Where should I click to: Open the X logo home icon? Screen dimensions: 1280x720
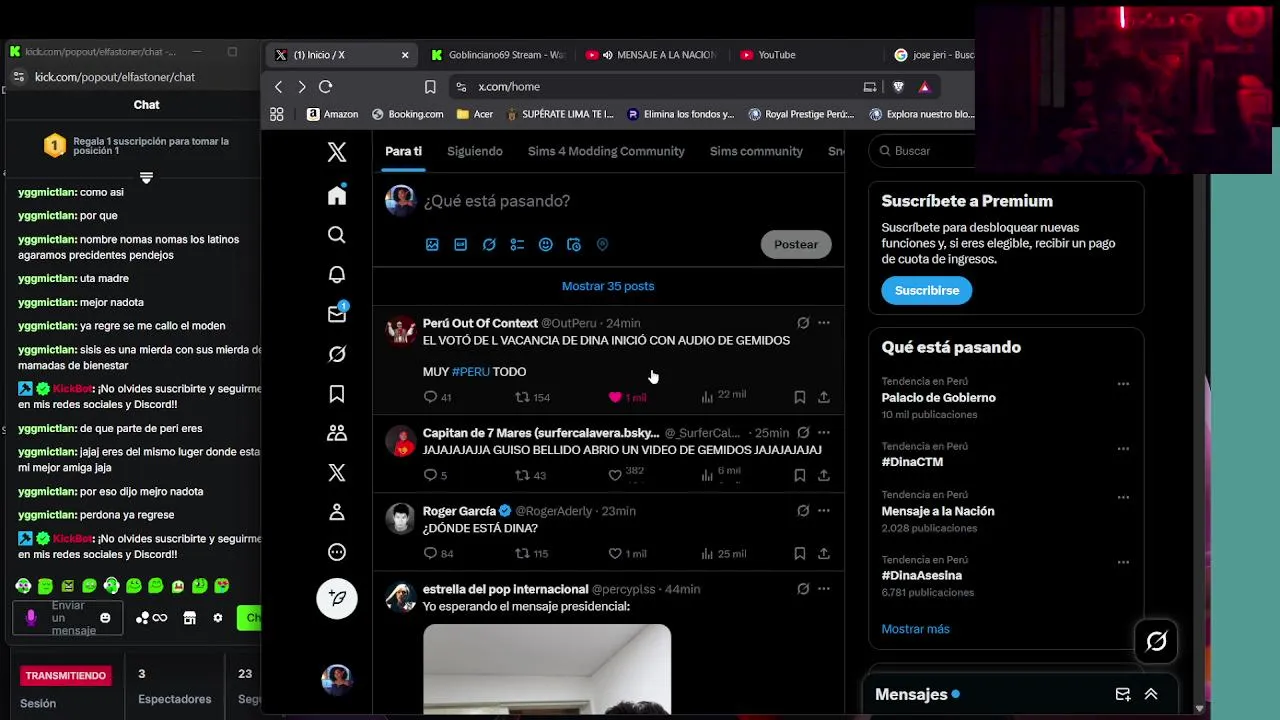click(337, 152)
